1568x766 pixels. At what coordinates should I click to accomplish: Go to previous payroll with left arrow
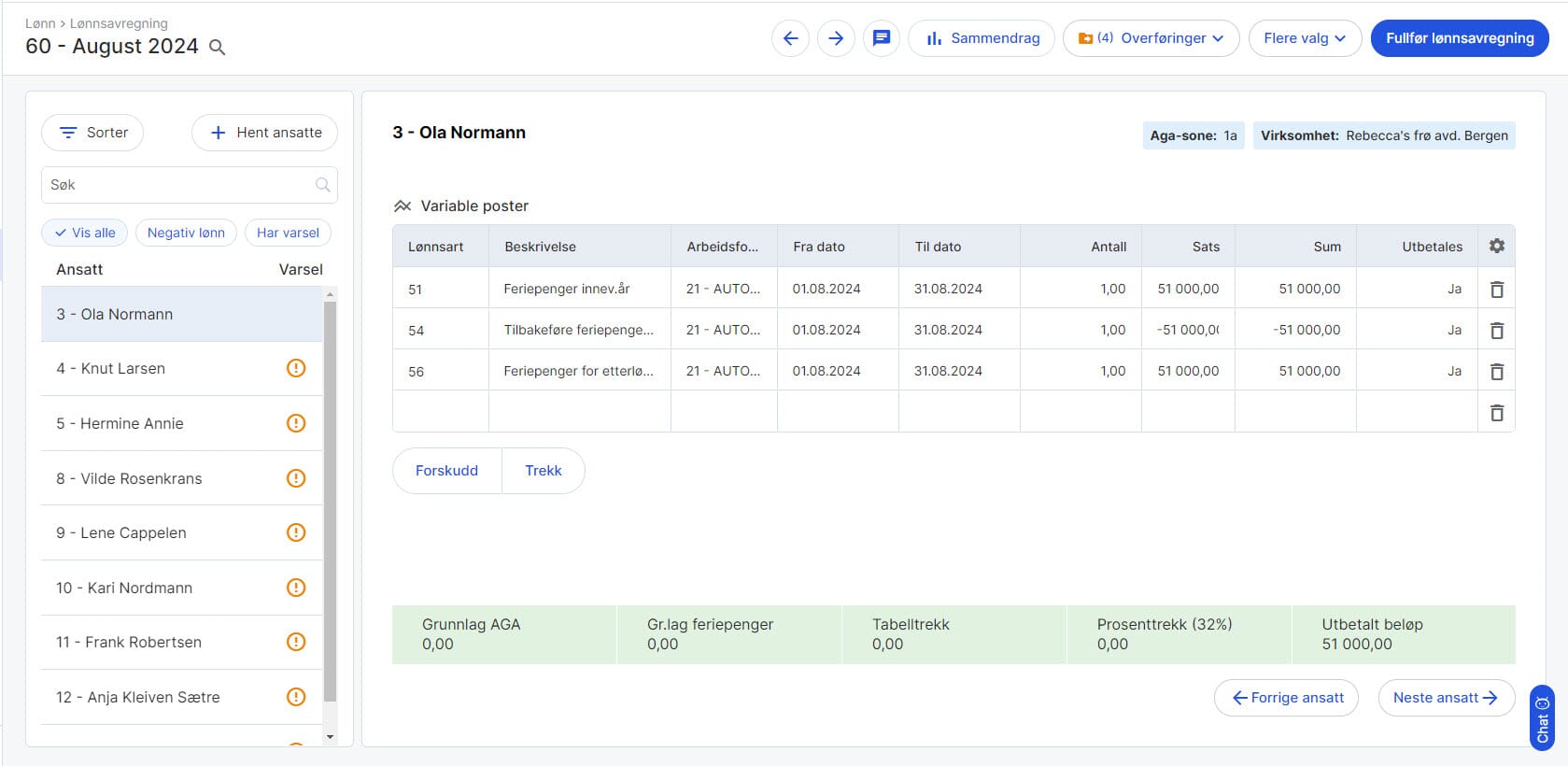click(790, 38)
